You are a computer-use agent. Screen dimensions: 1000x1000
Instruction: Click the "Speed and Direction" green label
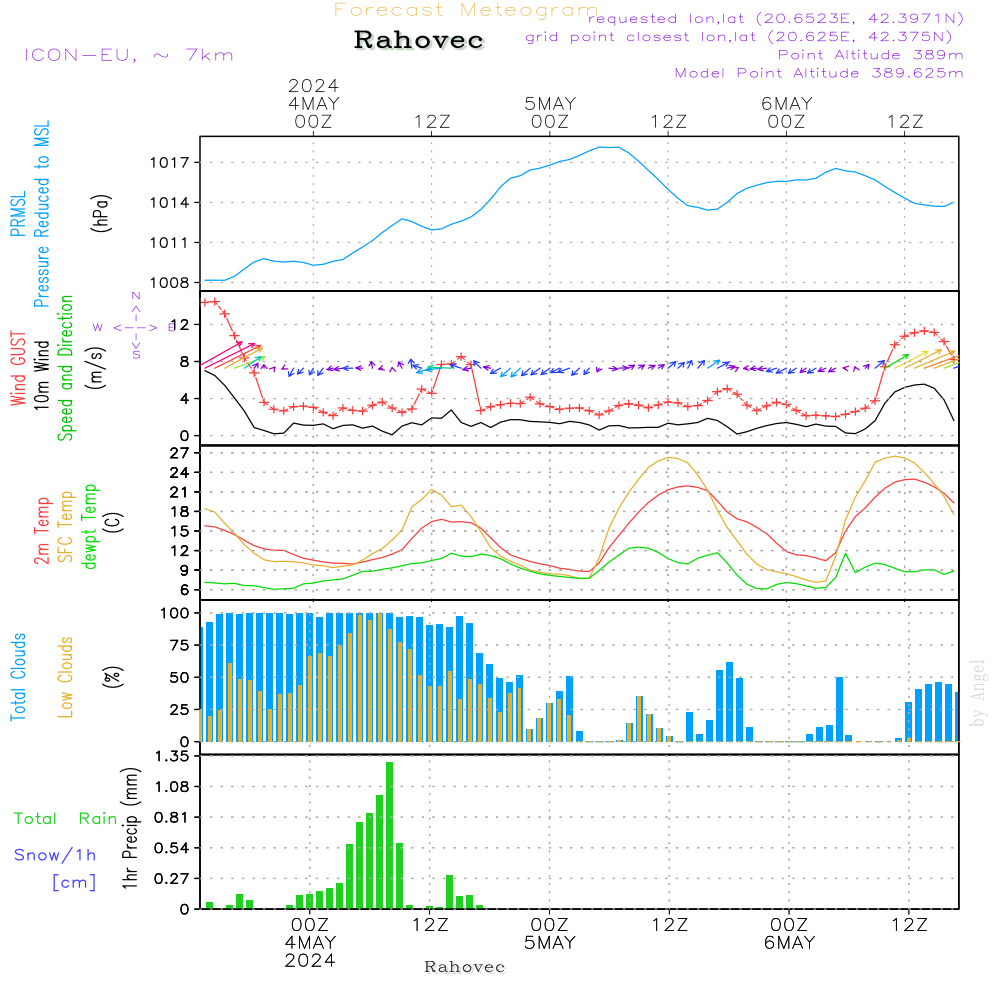pyautogui.click(x=65, y=368)
